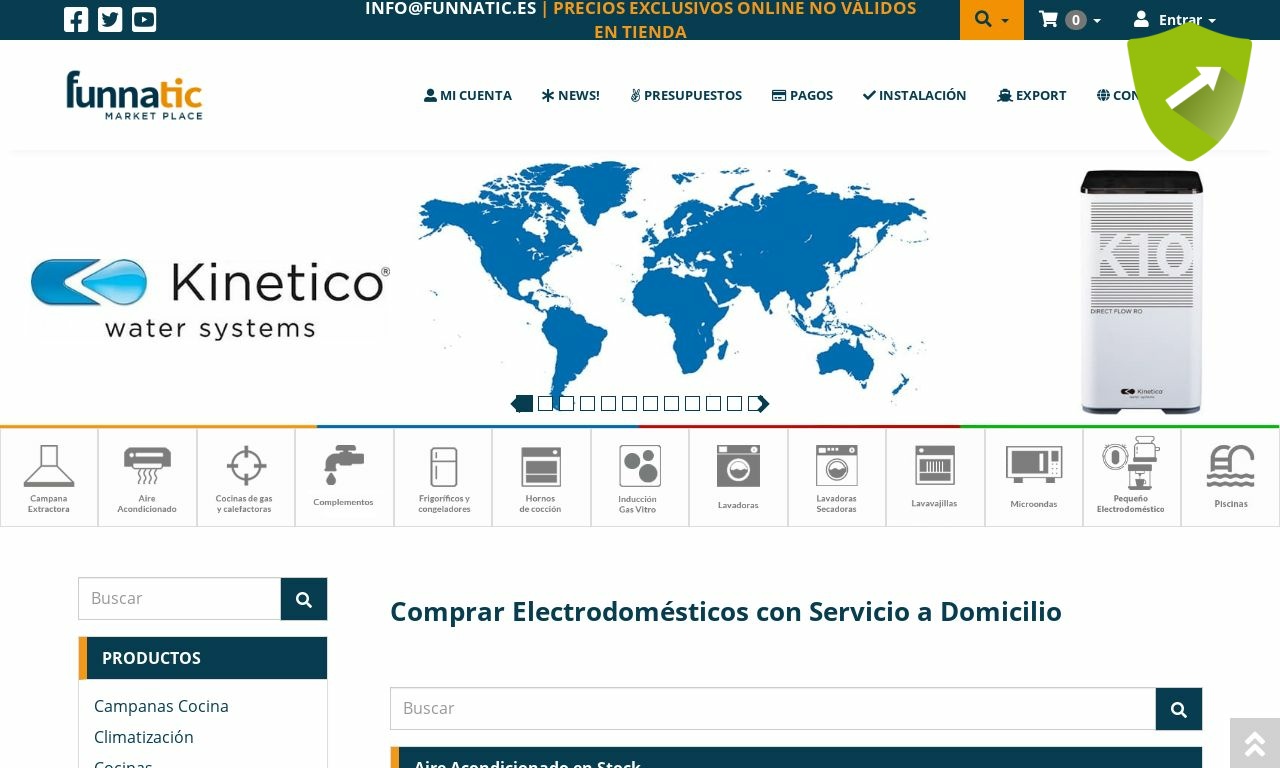Advance carousel with the right arrow
The image size is (1280, 768).
click(764, 404)
